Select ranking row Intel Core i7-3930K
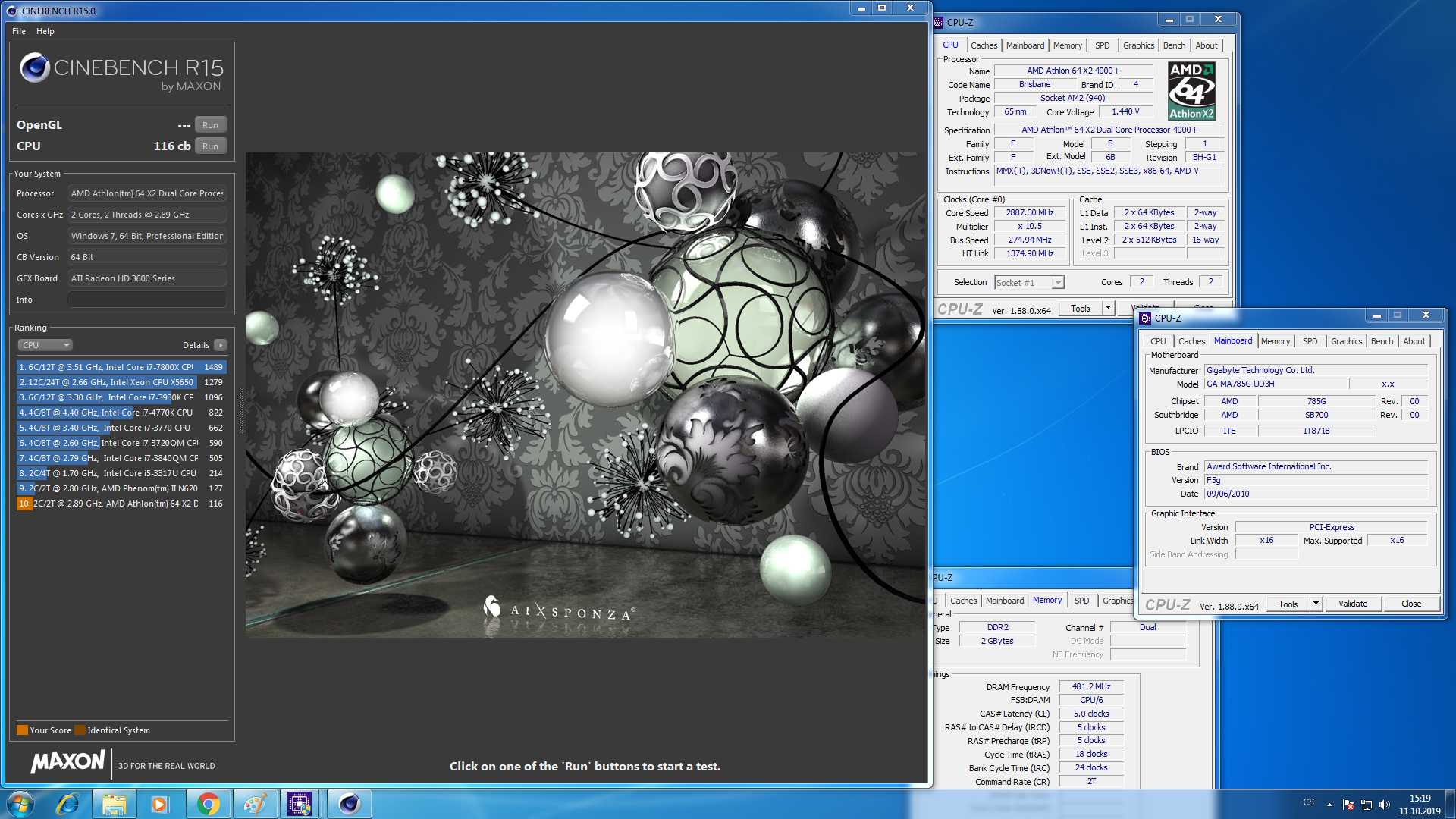 tap(121, 397)
